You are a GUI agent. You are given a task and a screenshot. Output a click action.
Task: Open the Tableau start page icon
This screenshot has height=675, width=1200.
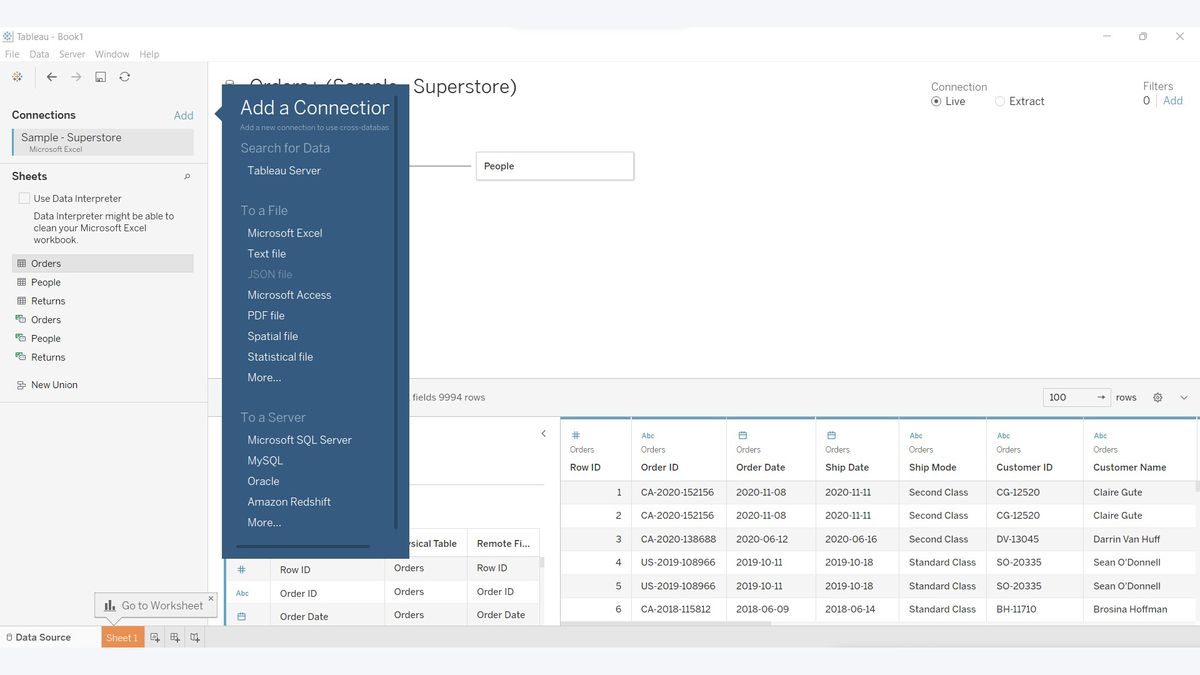pos(17,76)
